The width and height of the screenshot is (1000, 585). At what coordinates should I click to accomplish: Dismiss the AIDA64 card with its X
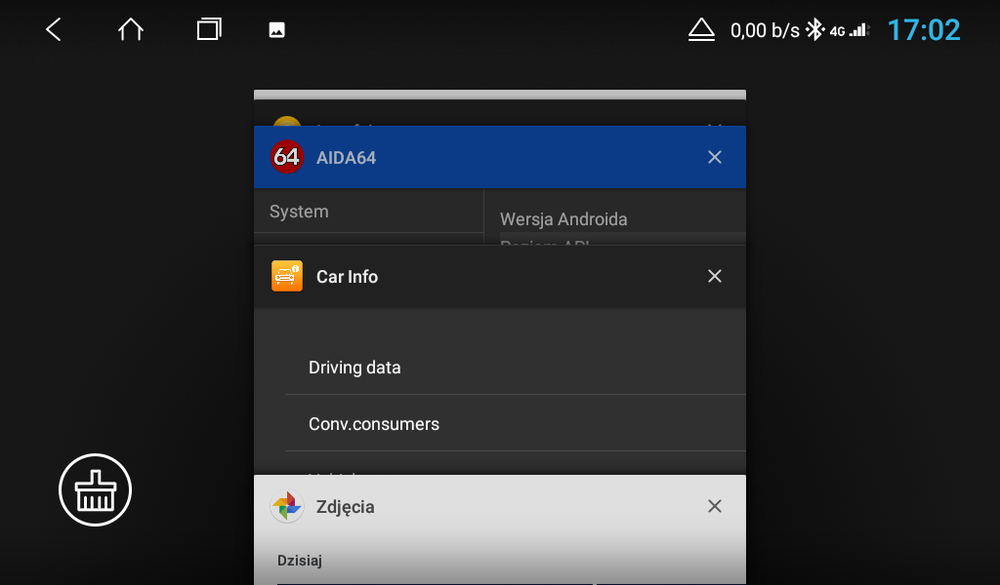(x=715, y=157)
